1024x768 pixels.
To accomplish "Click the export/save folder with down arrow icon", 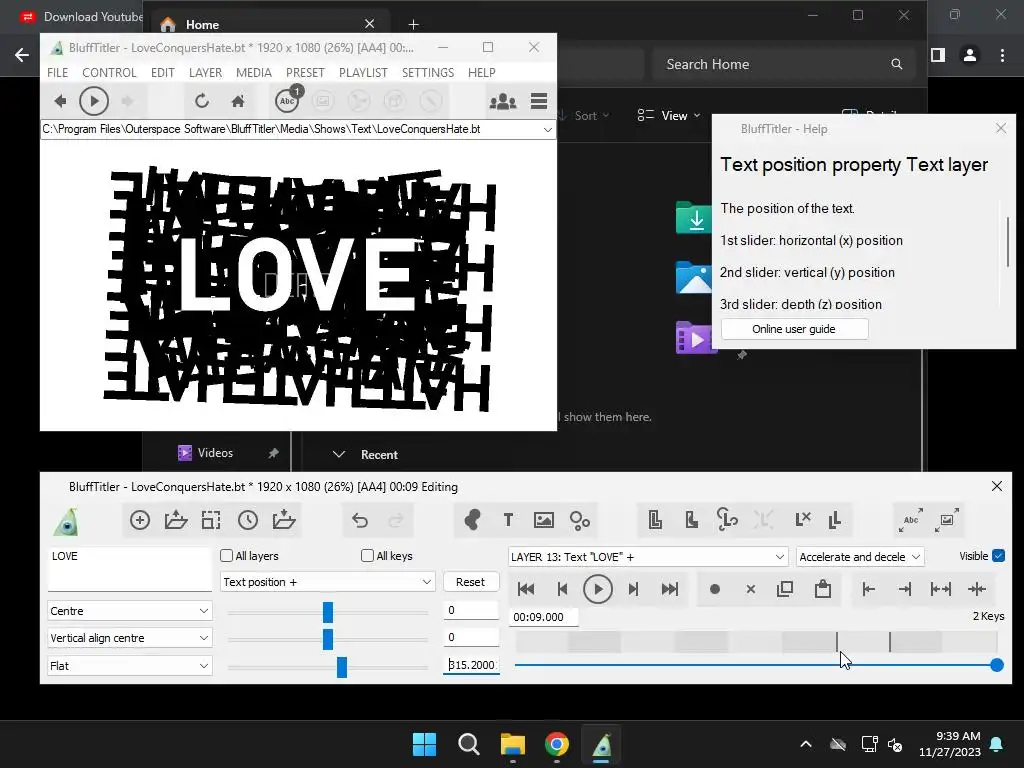I will [283, 520].
